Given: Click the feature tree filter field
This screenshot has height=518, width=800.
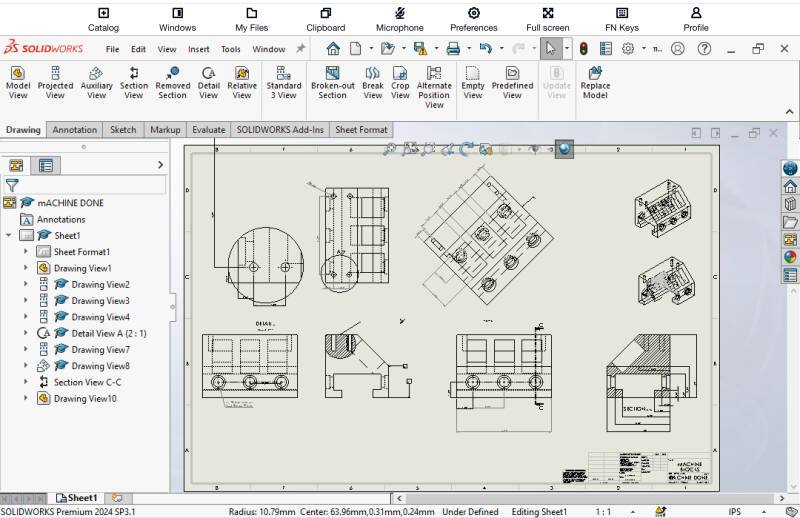Looking at the screenshot, I should tap(90, 185).
